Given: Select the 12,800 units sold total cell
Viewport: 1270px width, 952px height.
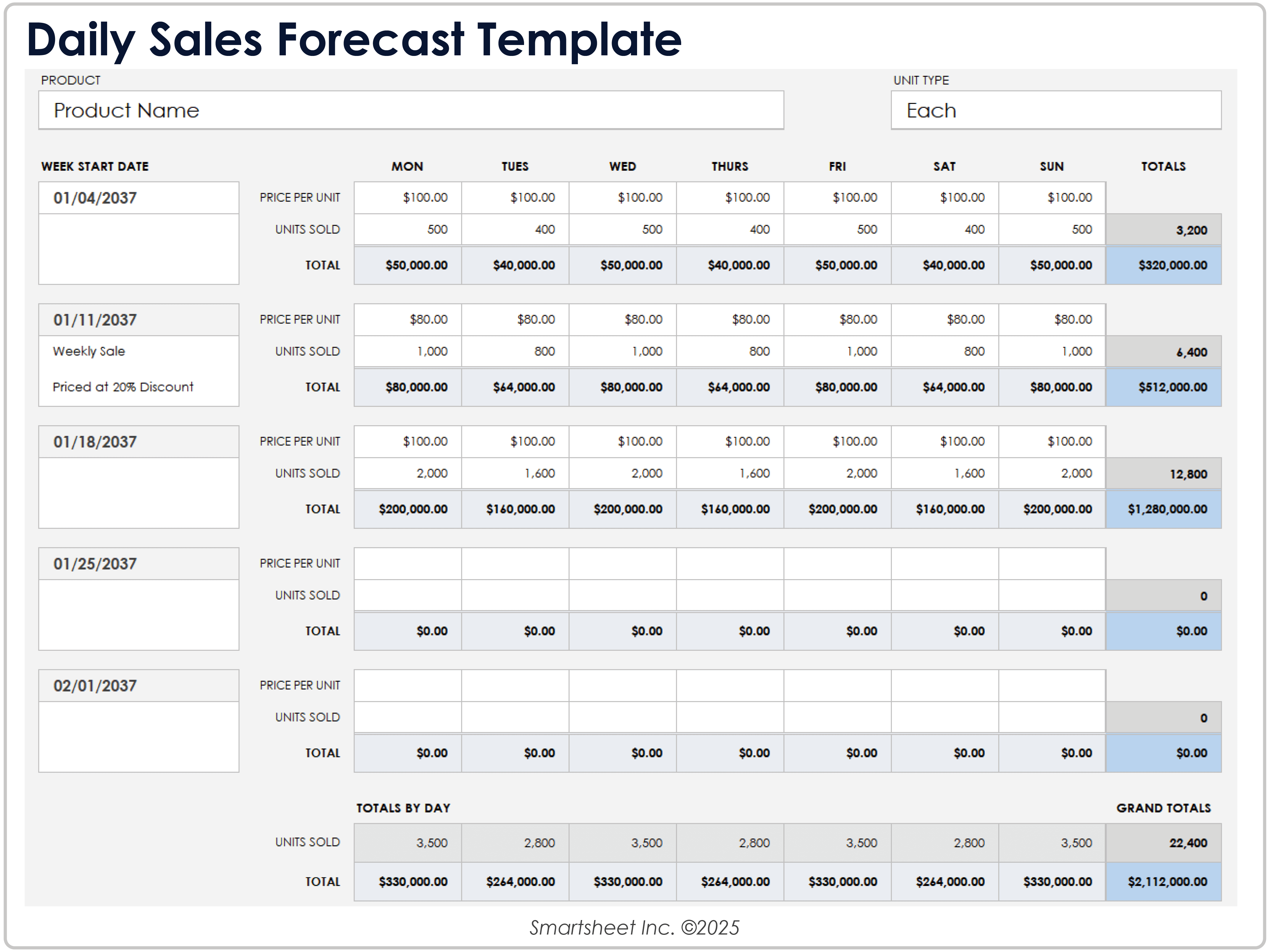Looking at the screenshot, I should (1163, 474).
